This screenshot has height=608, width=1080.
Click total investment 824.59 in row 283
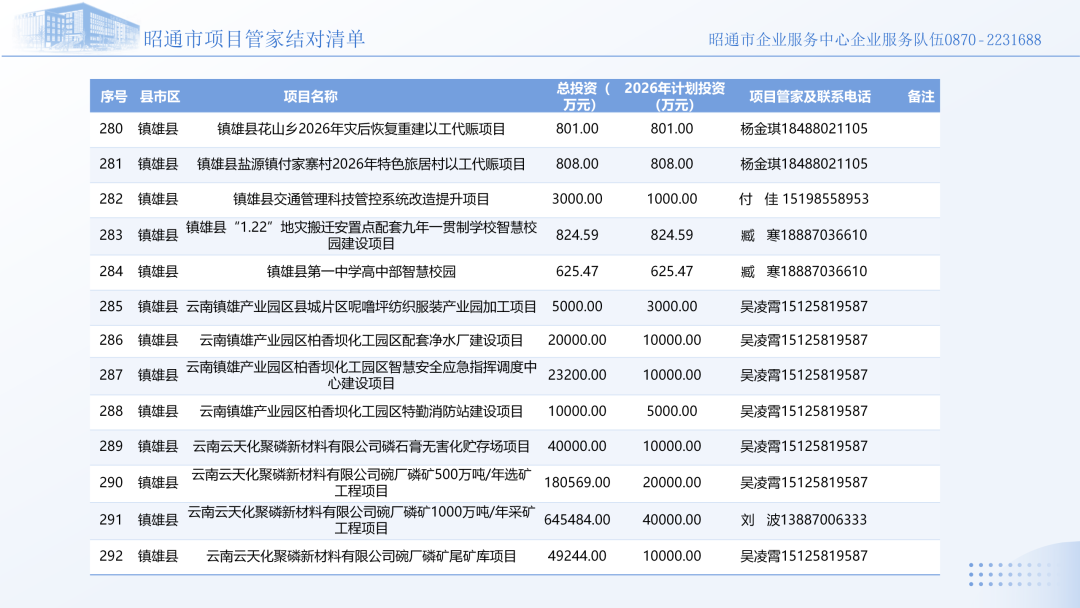(x=577, y=235)
